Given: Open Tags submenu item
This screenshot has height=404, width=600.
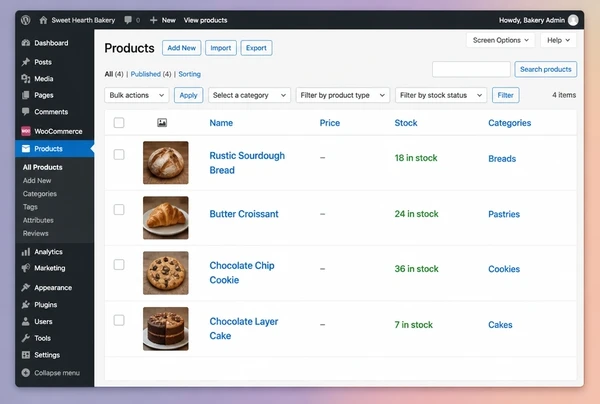Looking at the screenshot, I should point(30,207).
